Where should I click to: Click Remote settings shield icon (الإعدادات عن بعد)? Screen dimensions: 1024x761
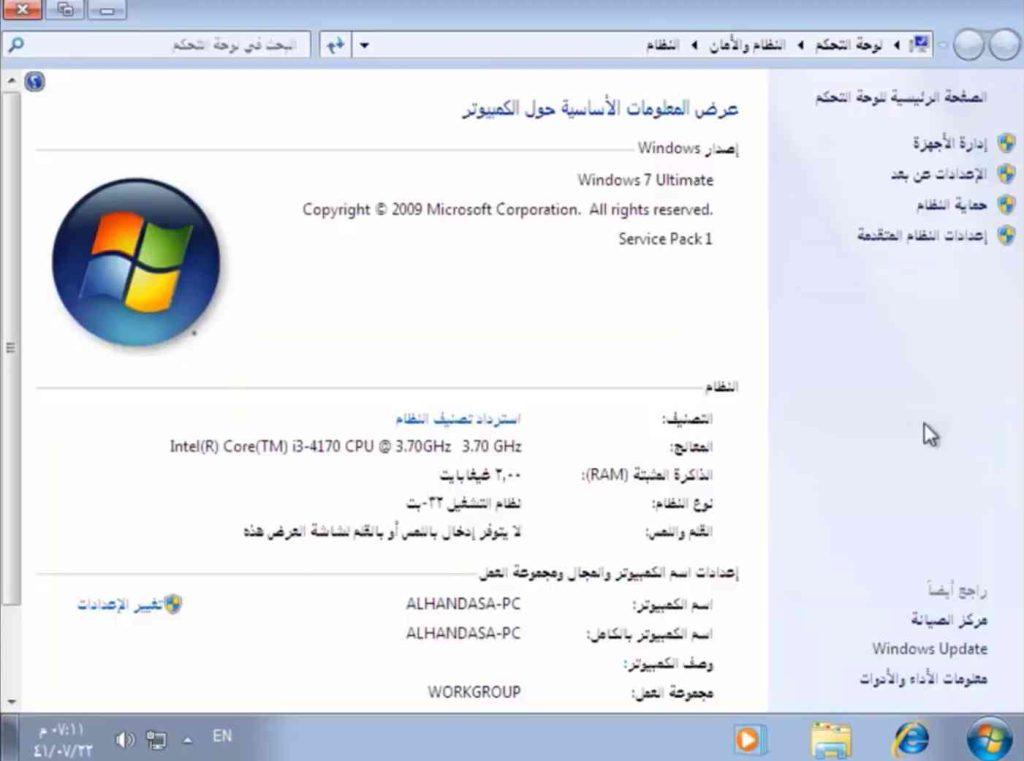(x=1006, y=174)
